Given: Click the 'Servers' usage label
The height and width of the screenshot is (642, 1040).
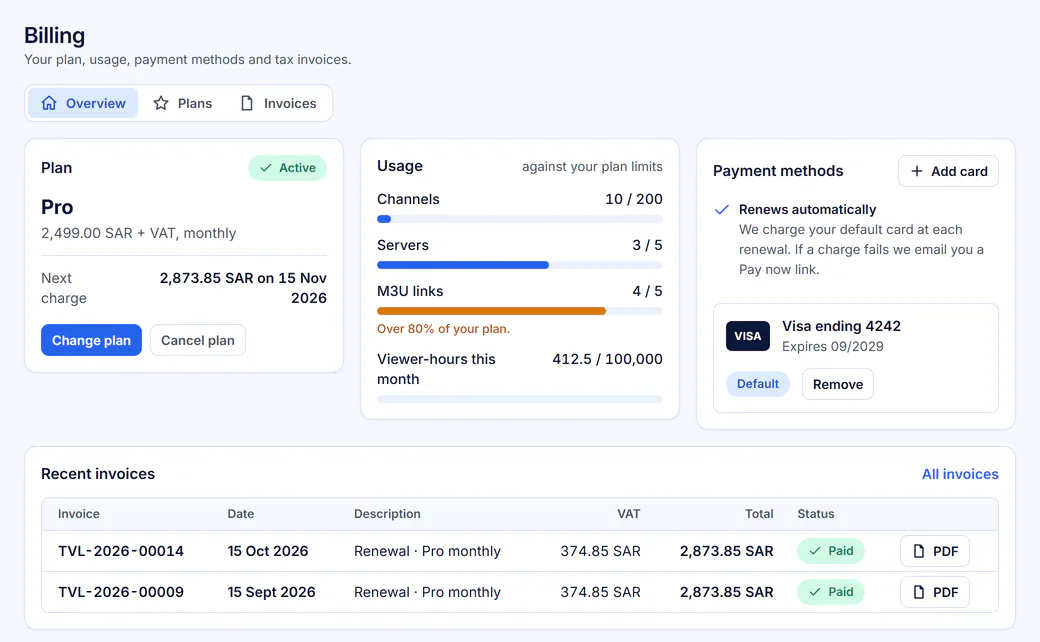Looking at the screenshot, I should pos(403,245).
